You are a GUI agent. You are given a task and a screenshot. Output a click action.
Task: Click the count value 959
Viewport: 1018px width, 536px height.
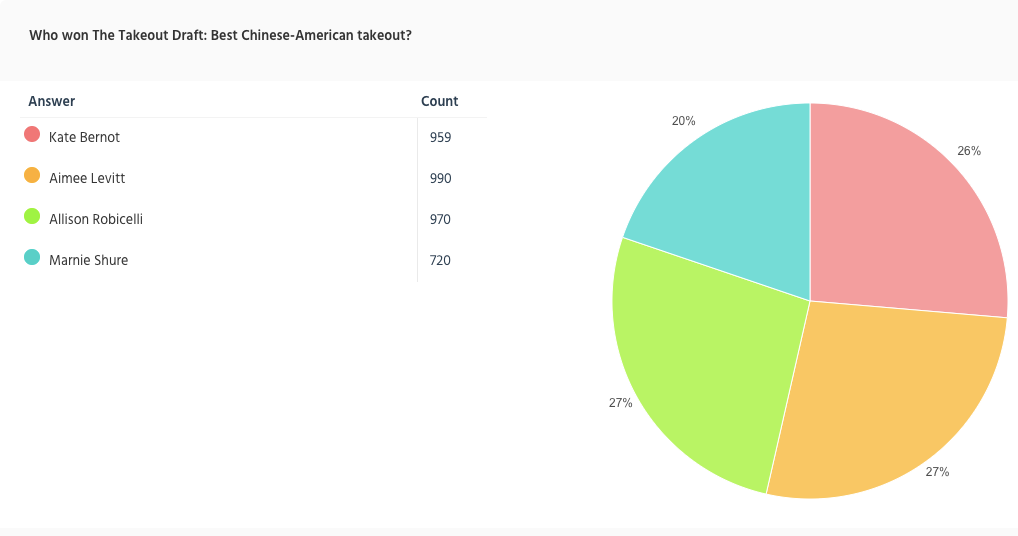(x=440, y=137)
